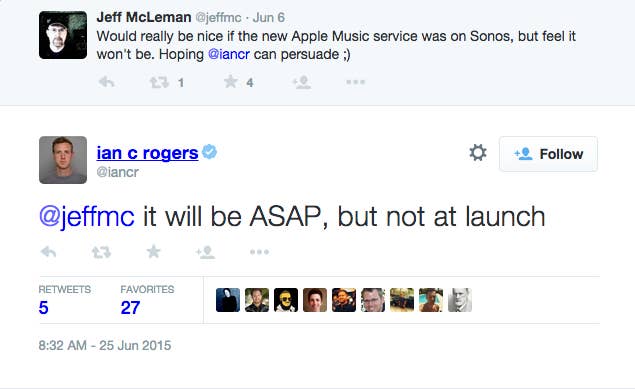This screenshot has width=635, height=389.
Task: Open Jeff McLeman's profile avatar
Action: (x=63, y=35)
